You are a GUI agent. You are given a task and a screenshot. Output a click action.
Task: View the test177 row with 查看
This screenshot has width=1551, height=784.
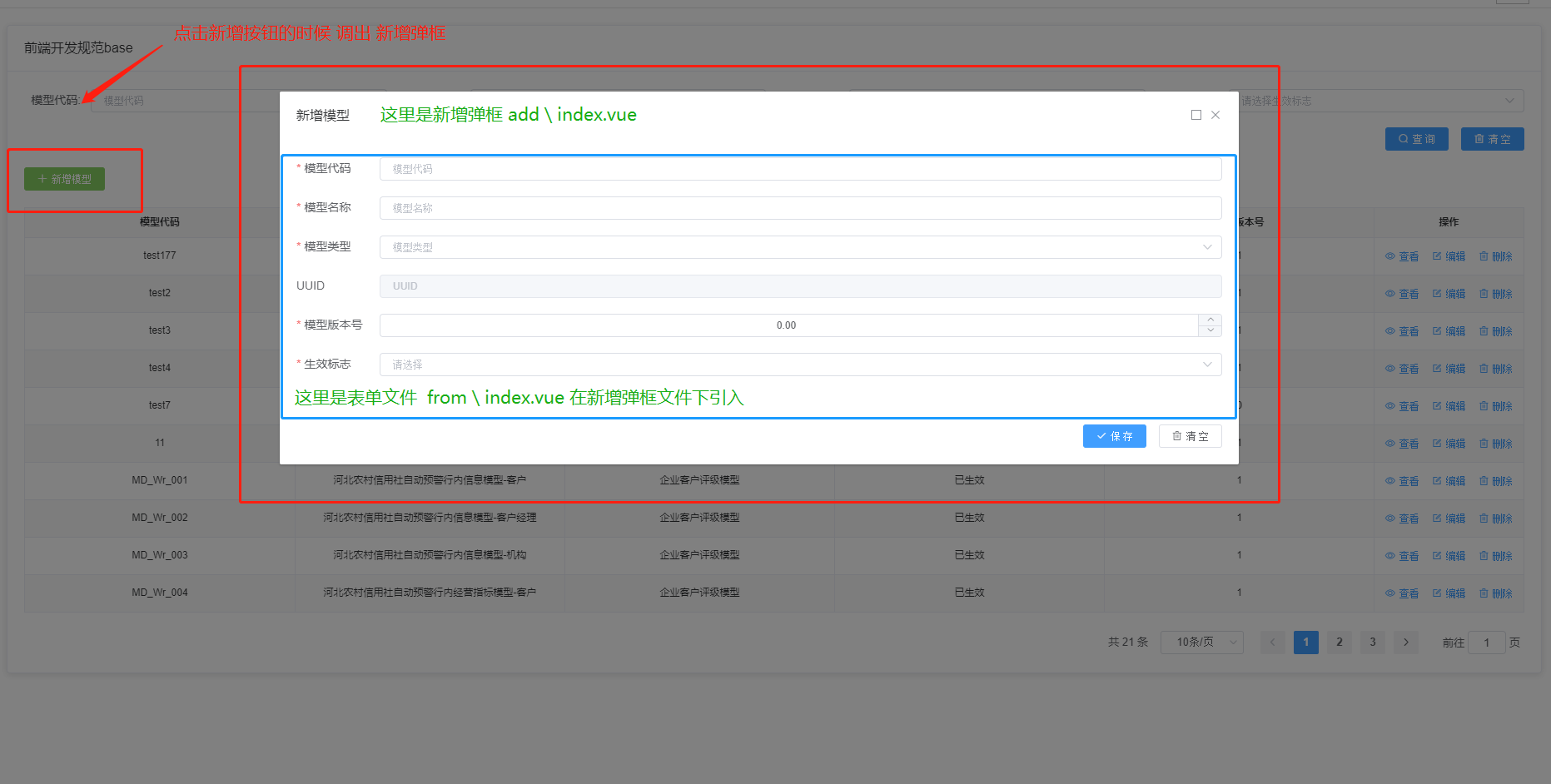(x=1402, y=256)
